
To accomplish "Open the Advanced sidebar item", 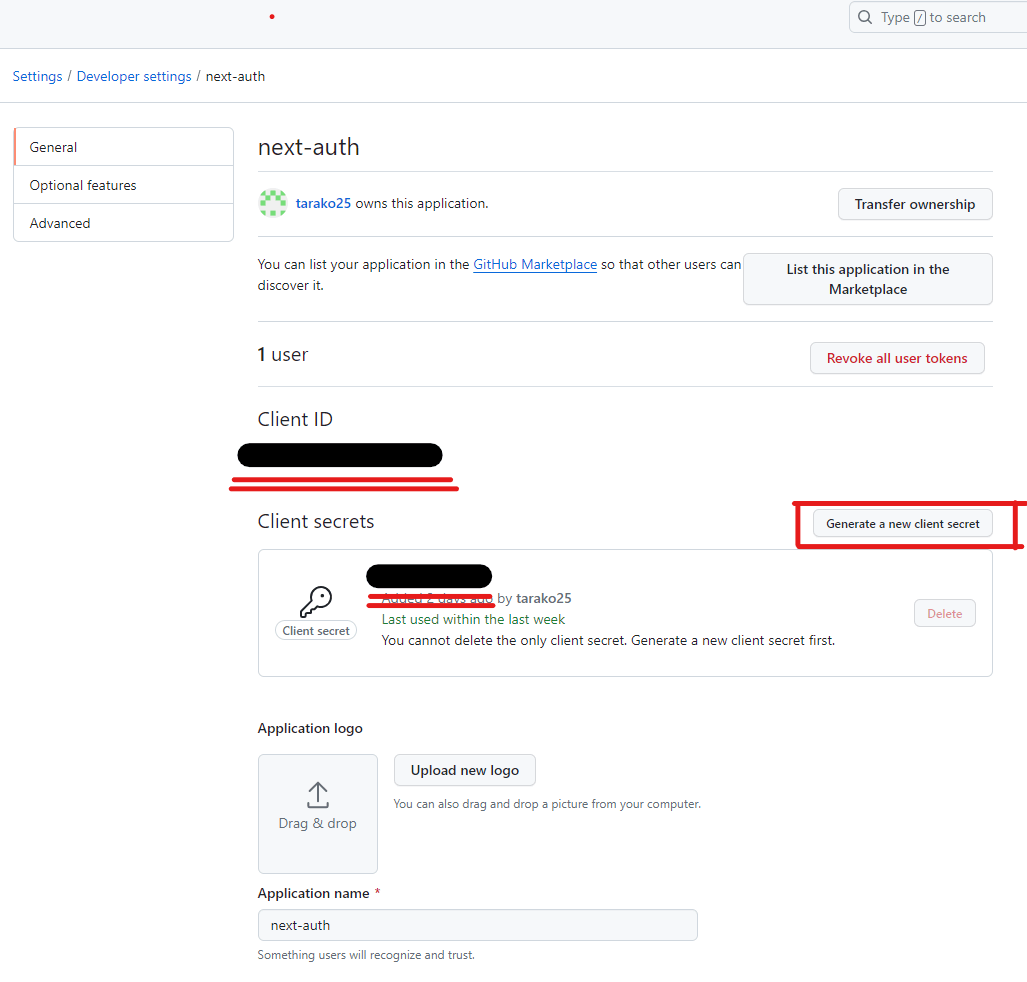I will click(124, 223).
